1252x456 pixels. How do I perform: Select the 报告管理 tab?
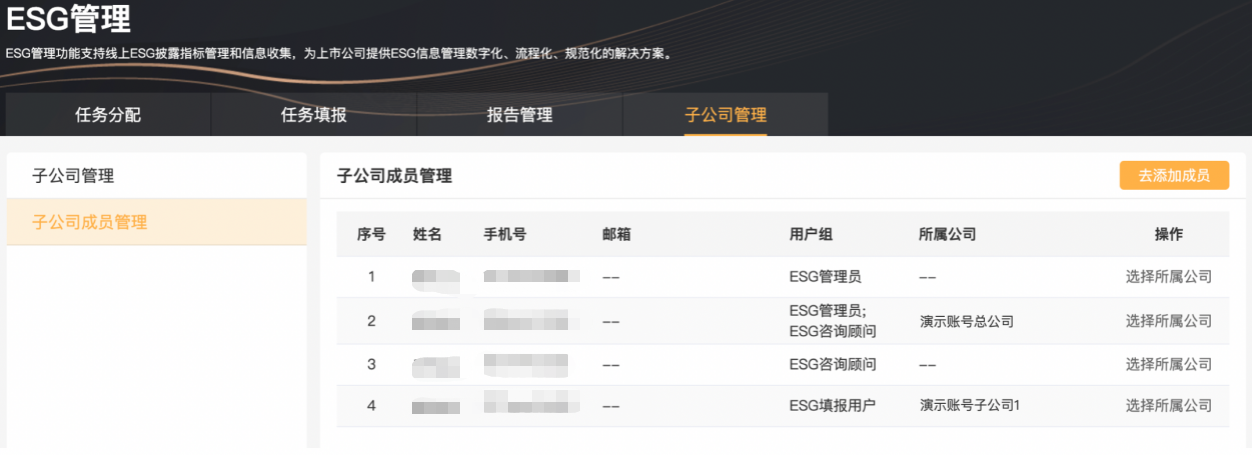519,115
